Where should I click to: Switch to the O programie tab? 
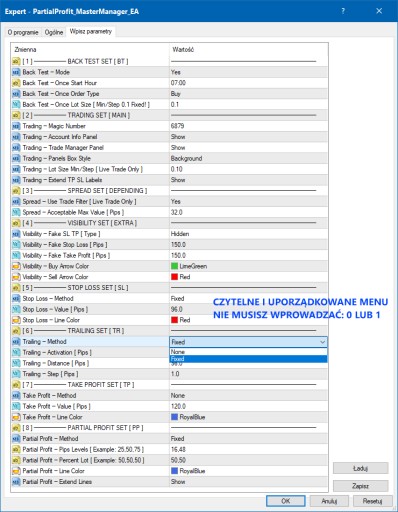point(23,32)
